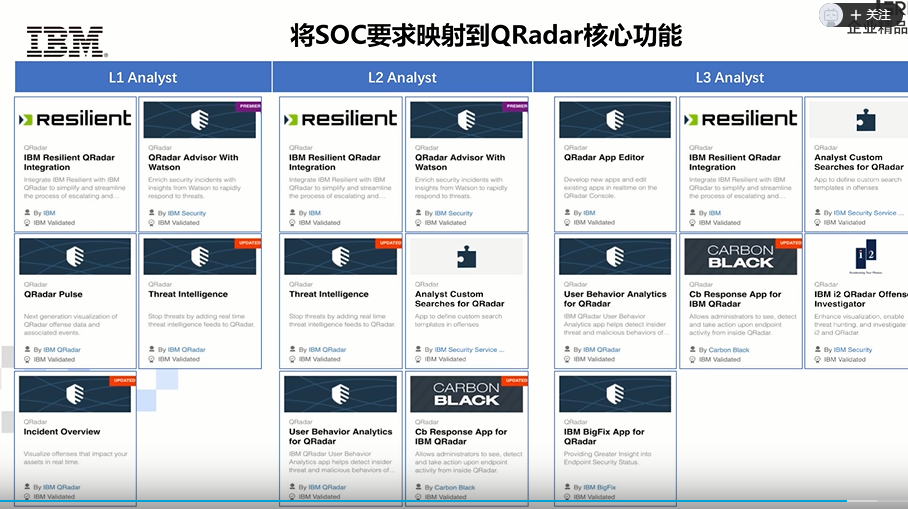Open User Behavior Analytics thumbnail under L3
This screenshot has height=509, width=908.
[x=615, y=257]
